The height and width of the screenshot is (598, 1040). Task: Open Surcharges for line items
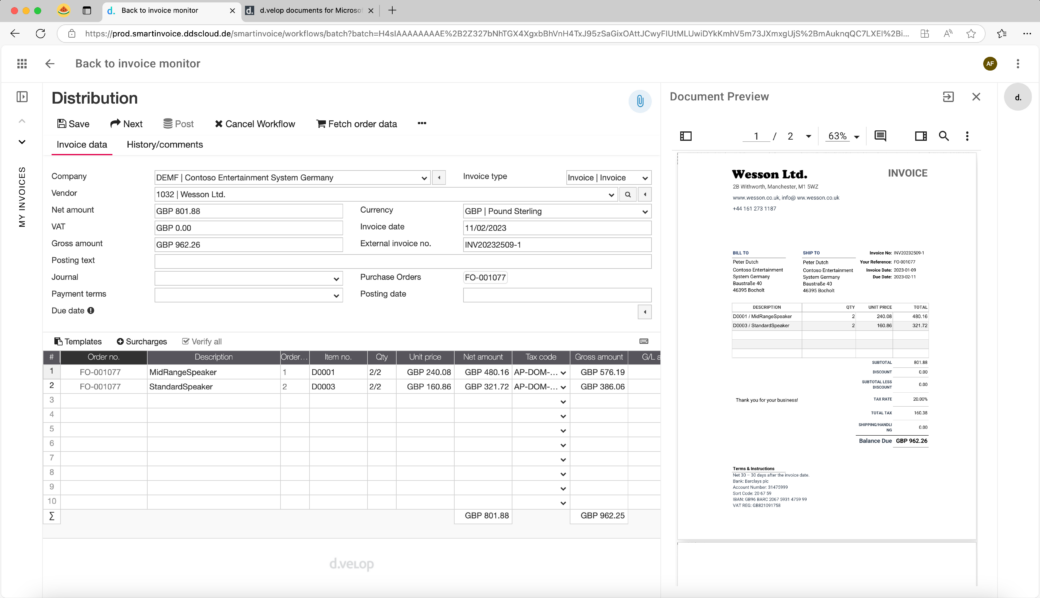click(x=142, y=341)
